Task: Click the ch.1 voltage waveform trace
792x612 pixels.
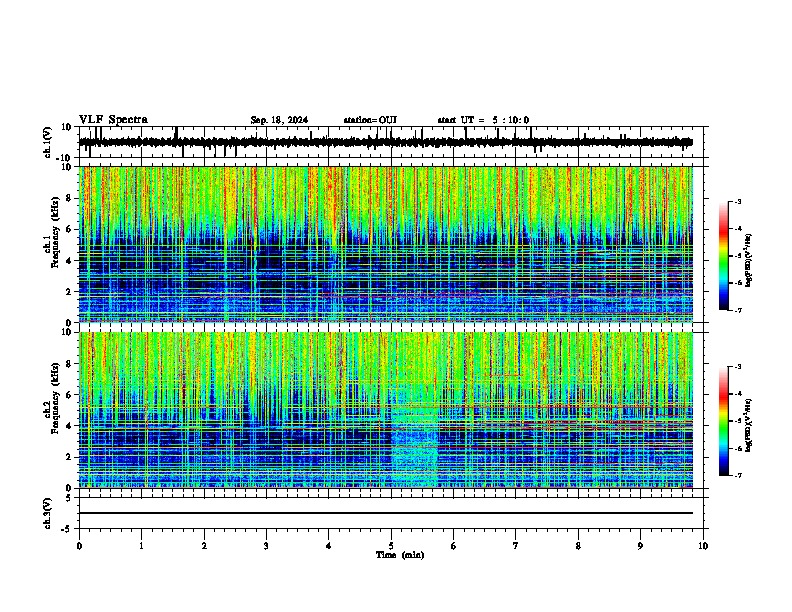Action: 385,142
